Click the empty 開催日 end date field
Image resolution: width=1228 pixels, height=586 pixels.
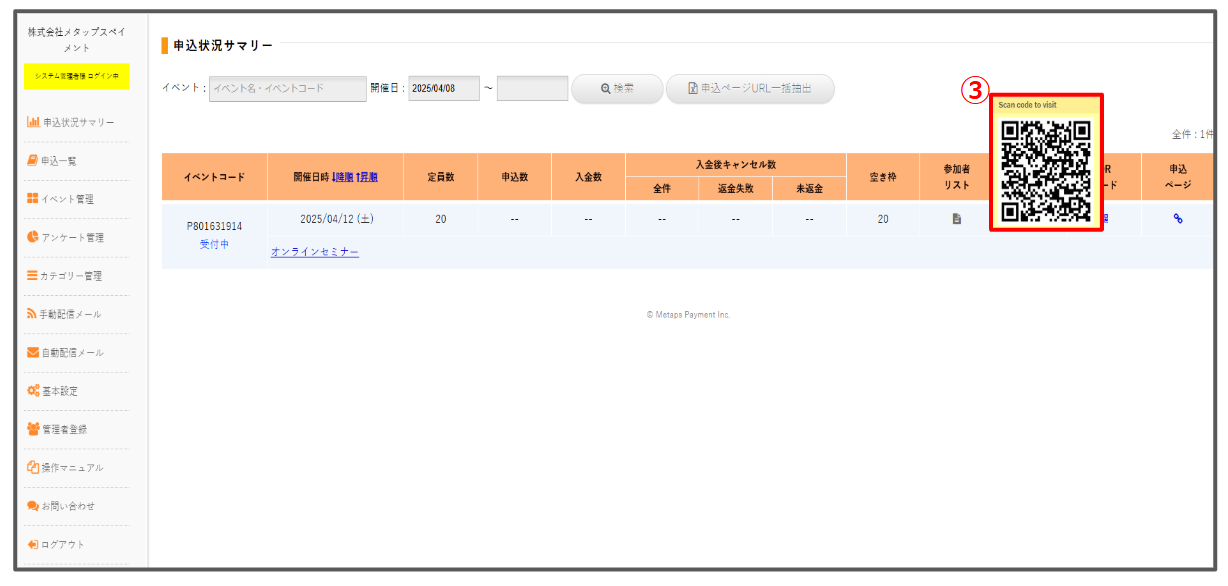coord(532,89)
